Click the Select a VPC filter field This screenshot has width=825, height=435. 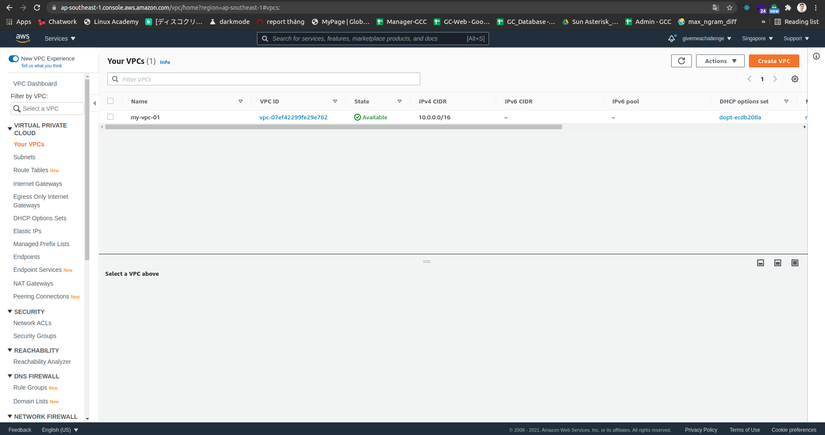point(47,108)
